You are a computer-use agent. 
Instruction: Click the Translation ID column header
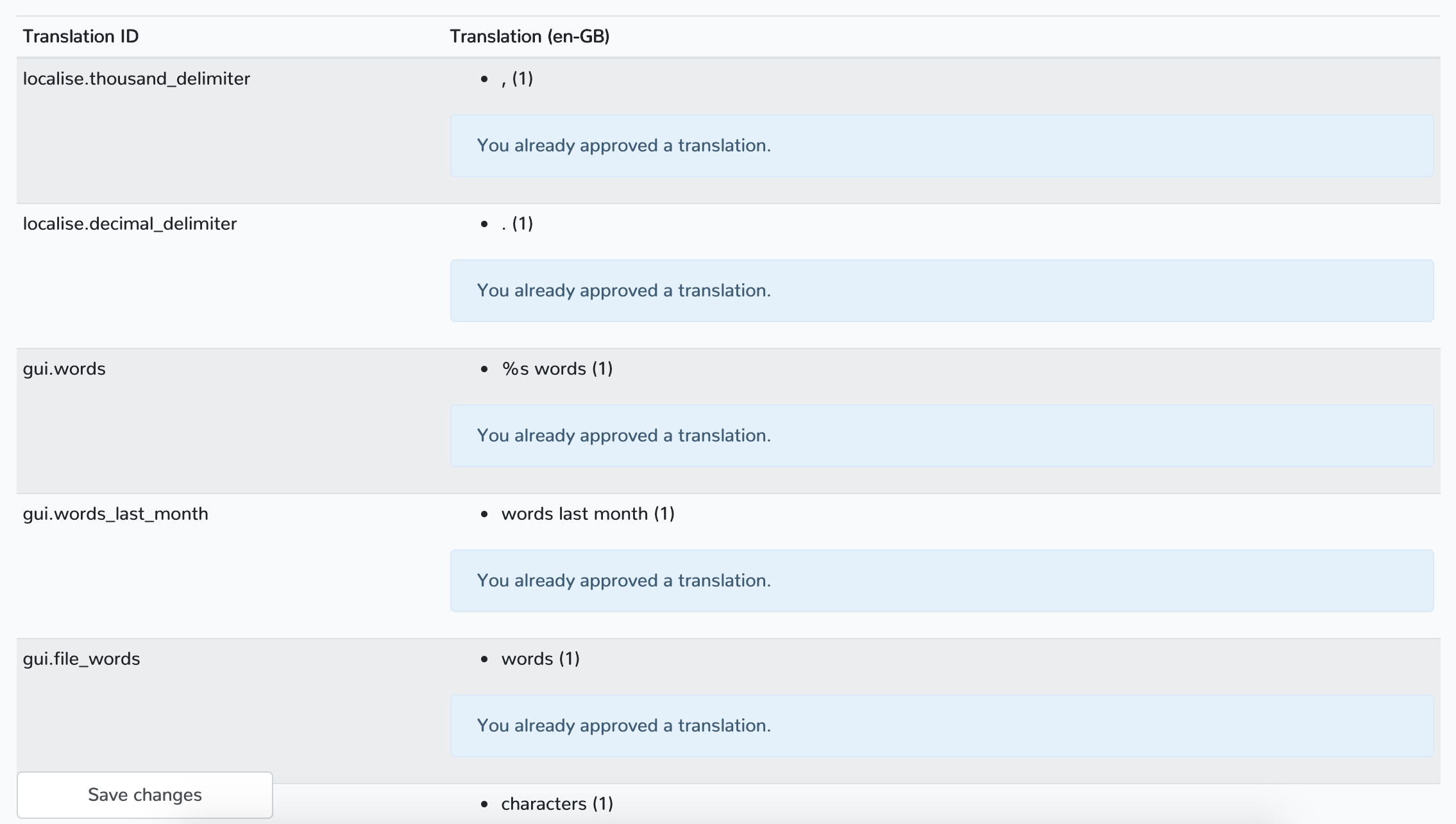pos(81,37)
